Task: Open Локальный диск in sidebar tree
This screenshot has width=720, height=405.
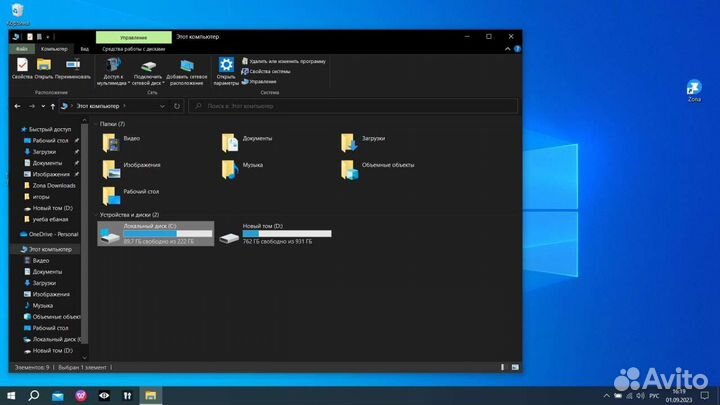Action: click(x=52, y=339)
